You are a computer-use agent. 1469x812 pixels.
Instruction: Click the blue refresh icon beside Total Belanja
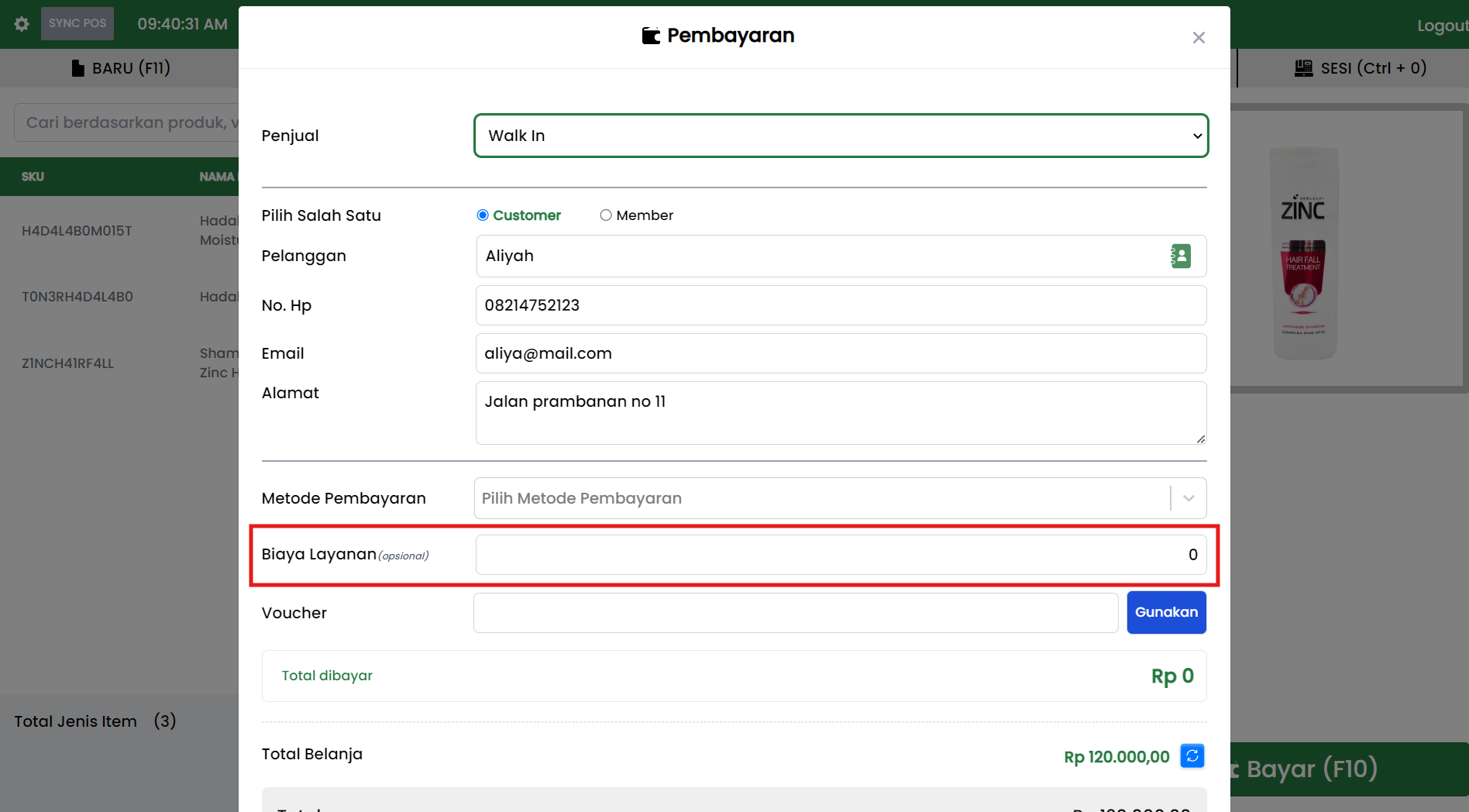[1192, 755]
